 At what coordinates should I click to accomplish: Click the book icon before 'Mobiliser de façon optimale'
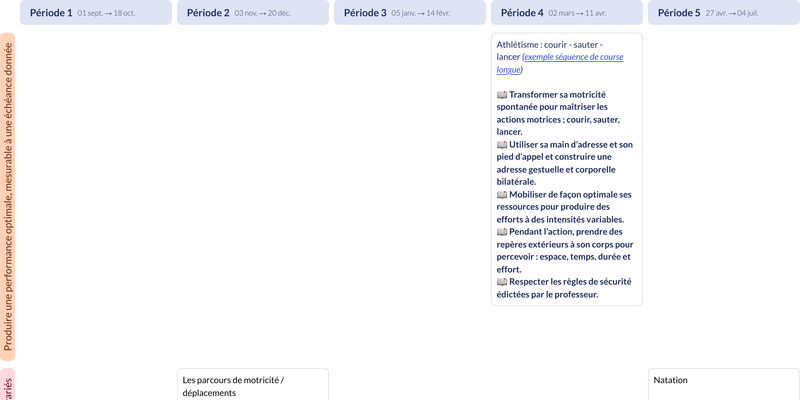point(502,195)
